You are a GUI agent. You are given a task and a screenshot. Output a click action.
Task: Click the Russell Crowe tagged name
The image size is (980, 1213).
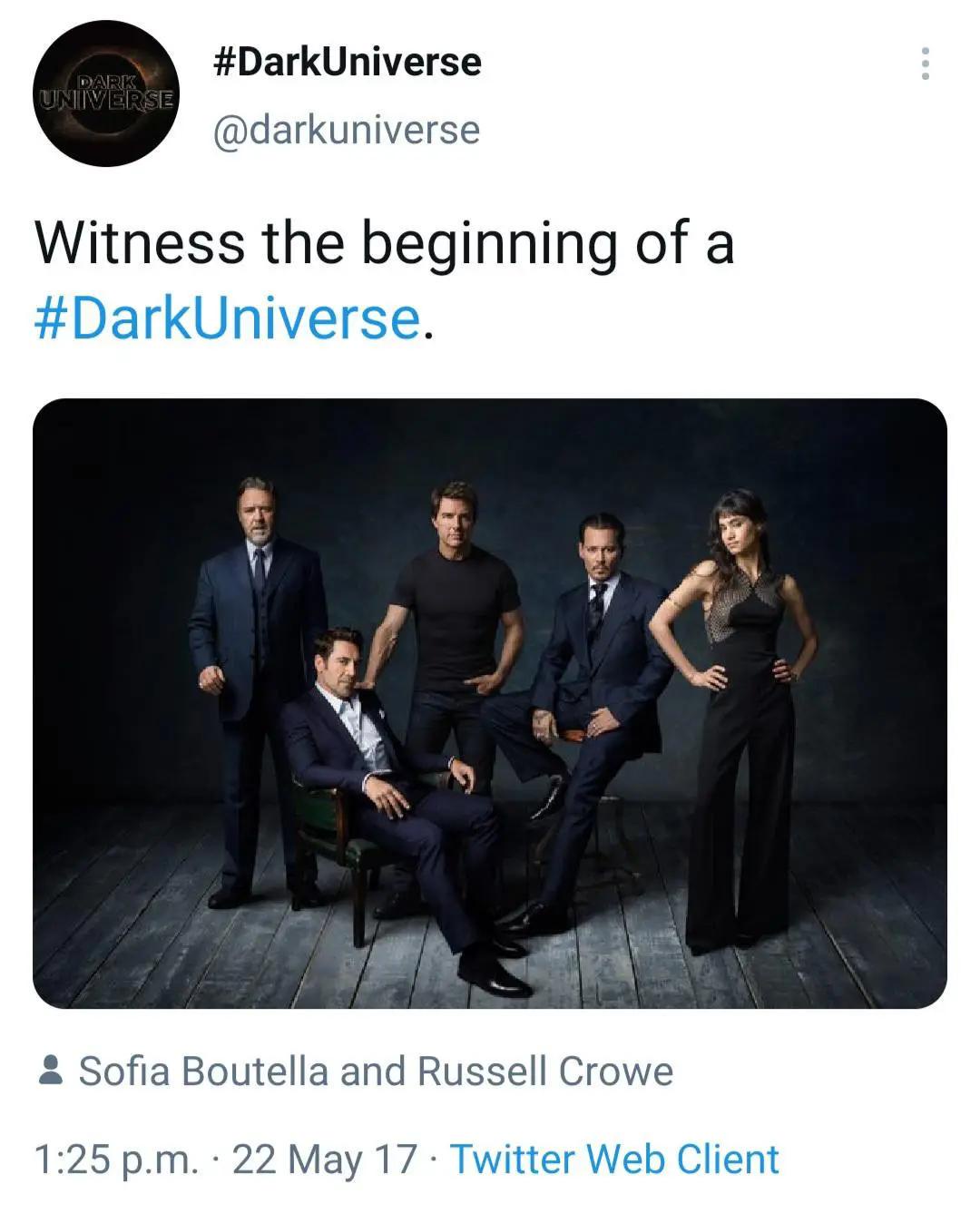point(545,1071)
